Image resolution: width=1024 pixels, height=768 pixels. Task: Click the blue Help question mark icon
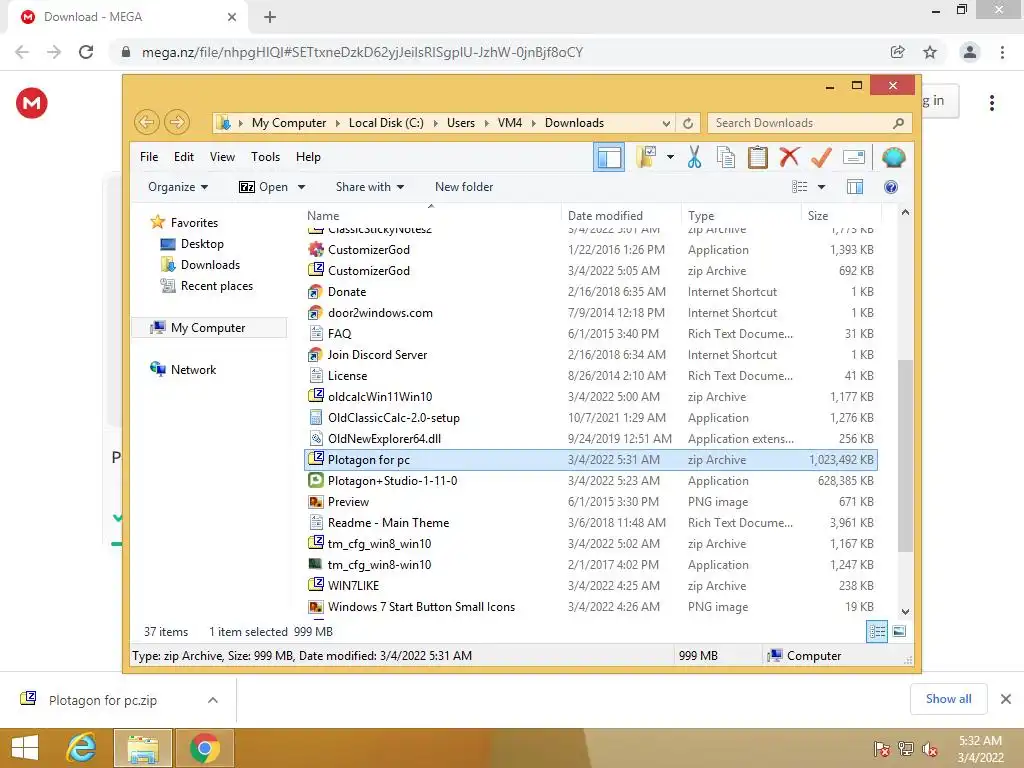pos(891,187)
